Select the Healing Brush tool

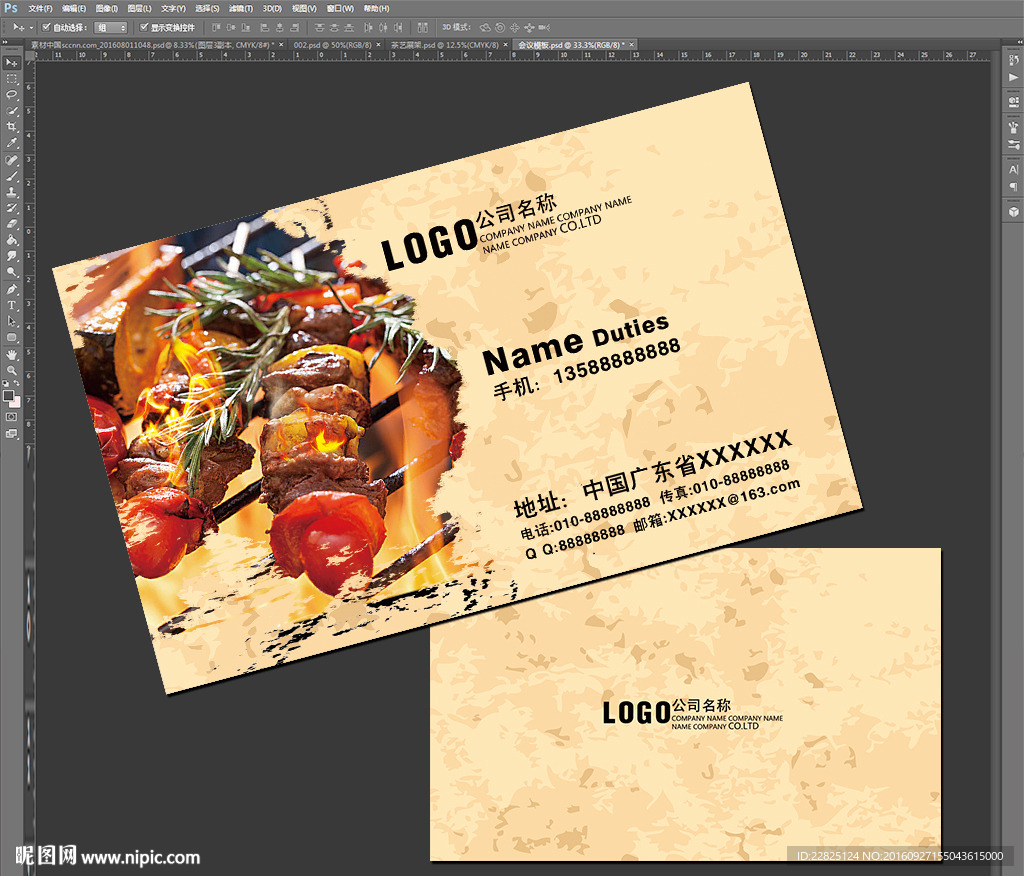click(x=11, y=161)
